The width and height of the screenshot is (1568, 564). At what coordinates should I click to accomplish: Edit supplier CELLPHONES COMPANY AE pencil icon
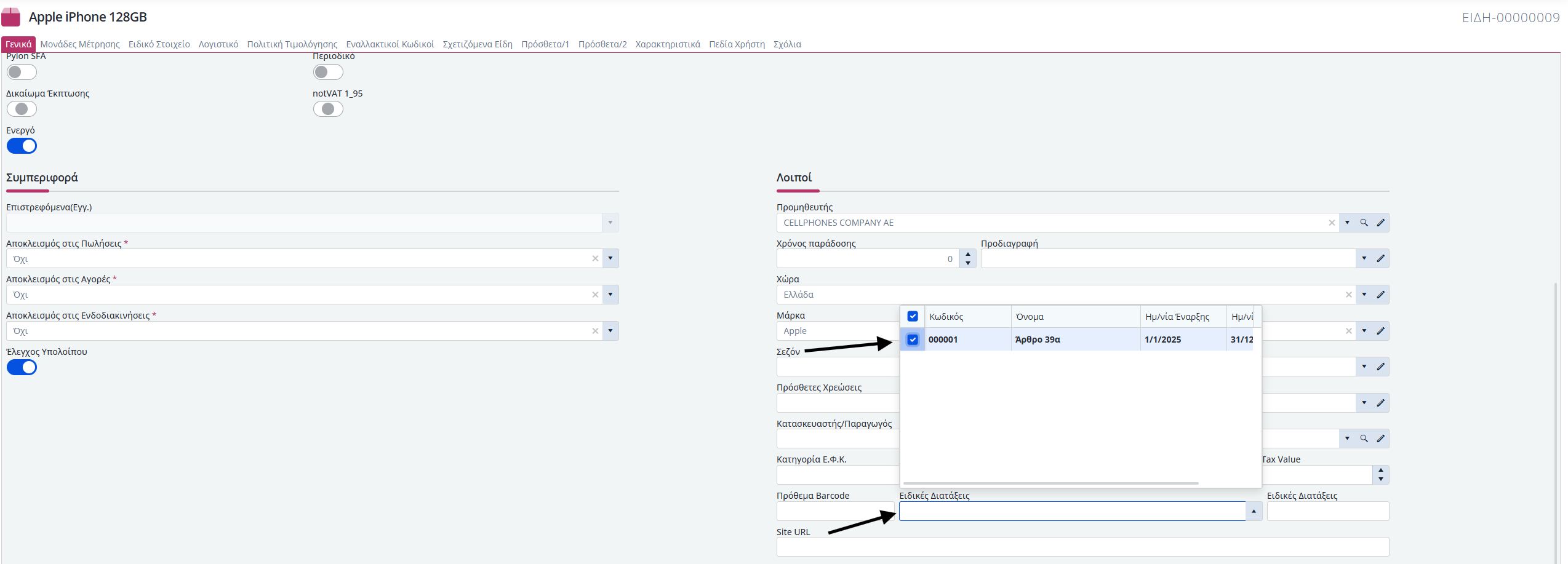pyautogui.click(x=1381, y=223)
